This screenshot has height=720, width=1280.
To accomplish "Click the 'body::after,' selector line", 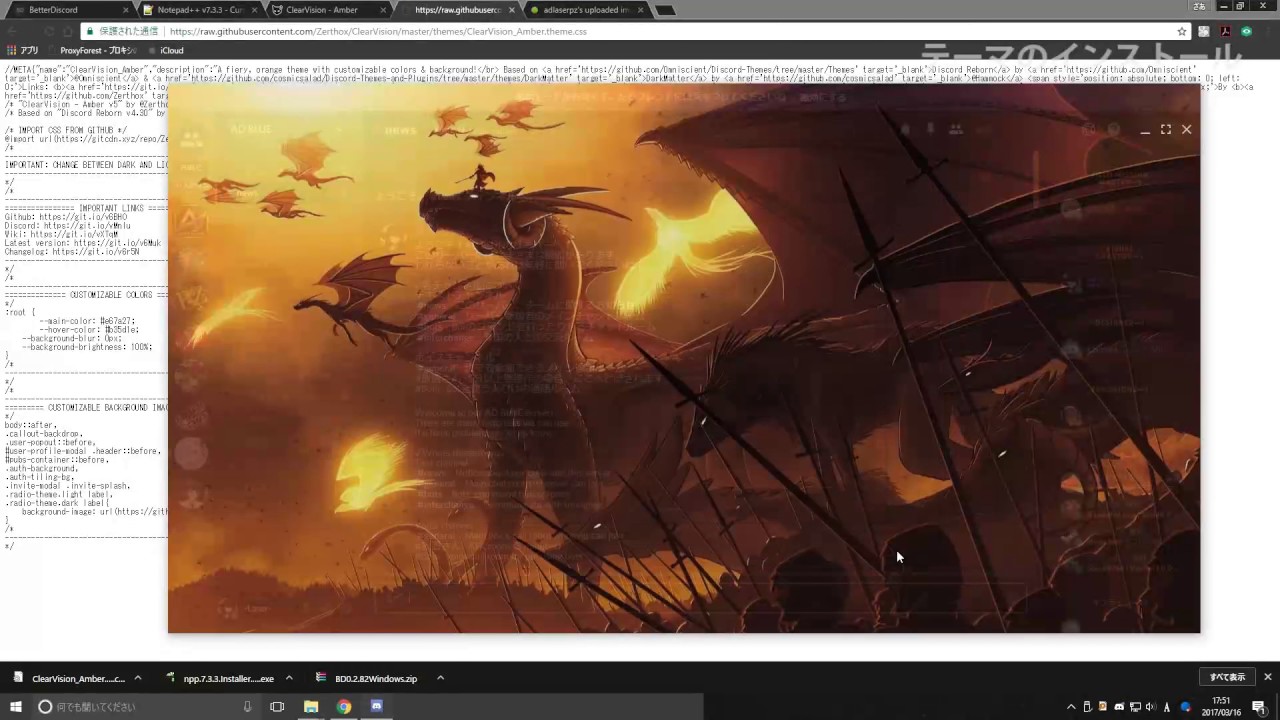I will (31, 425).
